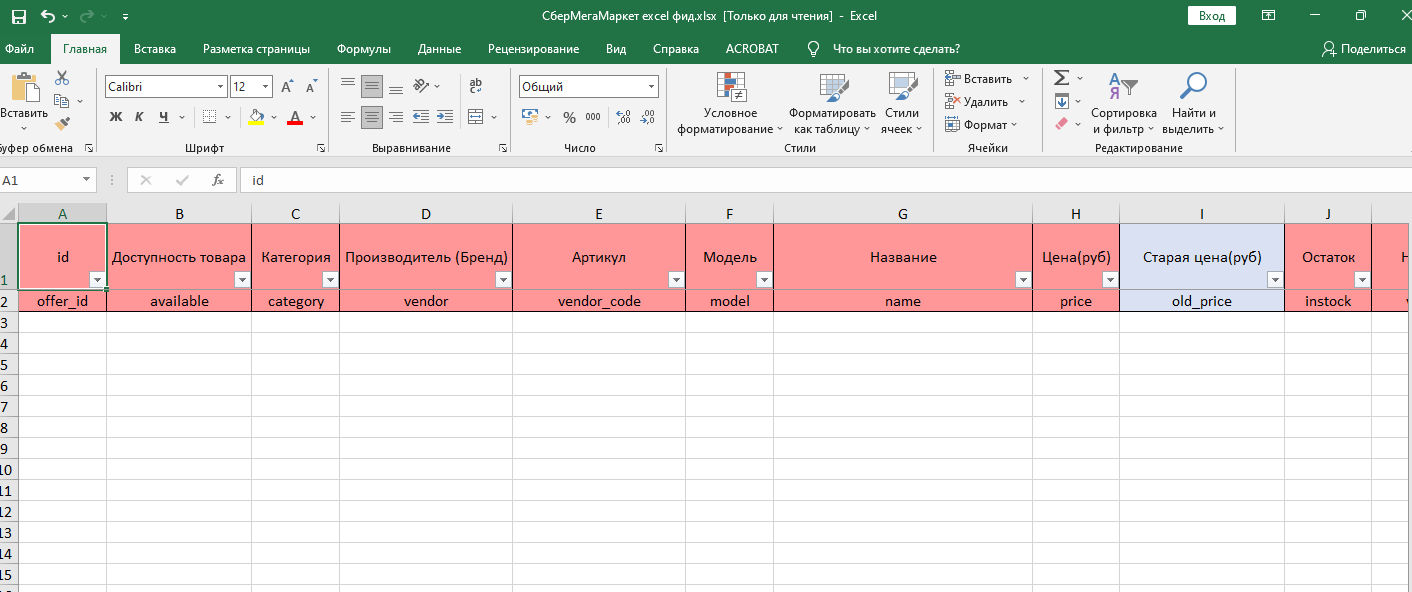
Task: Toggle Bold formatting
Action: [115, 117]
